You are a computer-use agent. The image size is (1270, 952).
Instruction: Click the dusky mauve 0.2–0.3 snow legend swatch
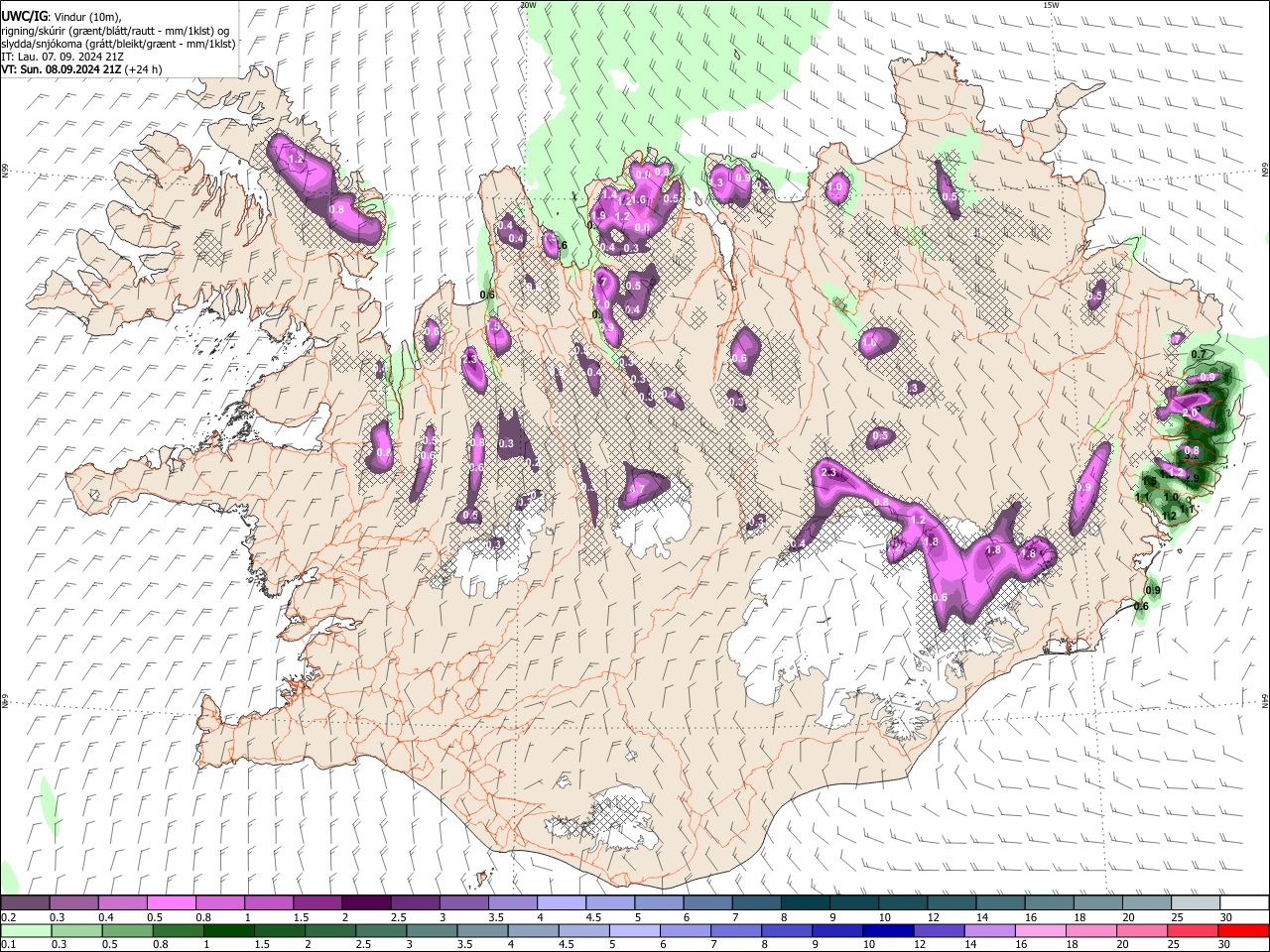[x=25, y=903]
